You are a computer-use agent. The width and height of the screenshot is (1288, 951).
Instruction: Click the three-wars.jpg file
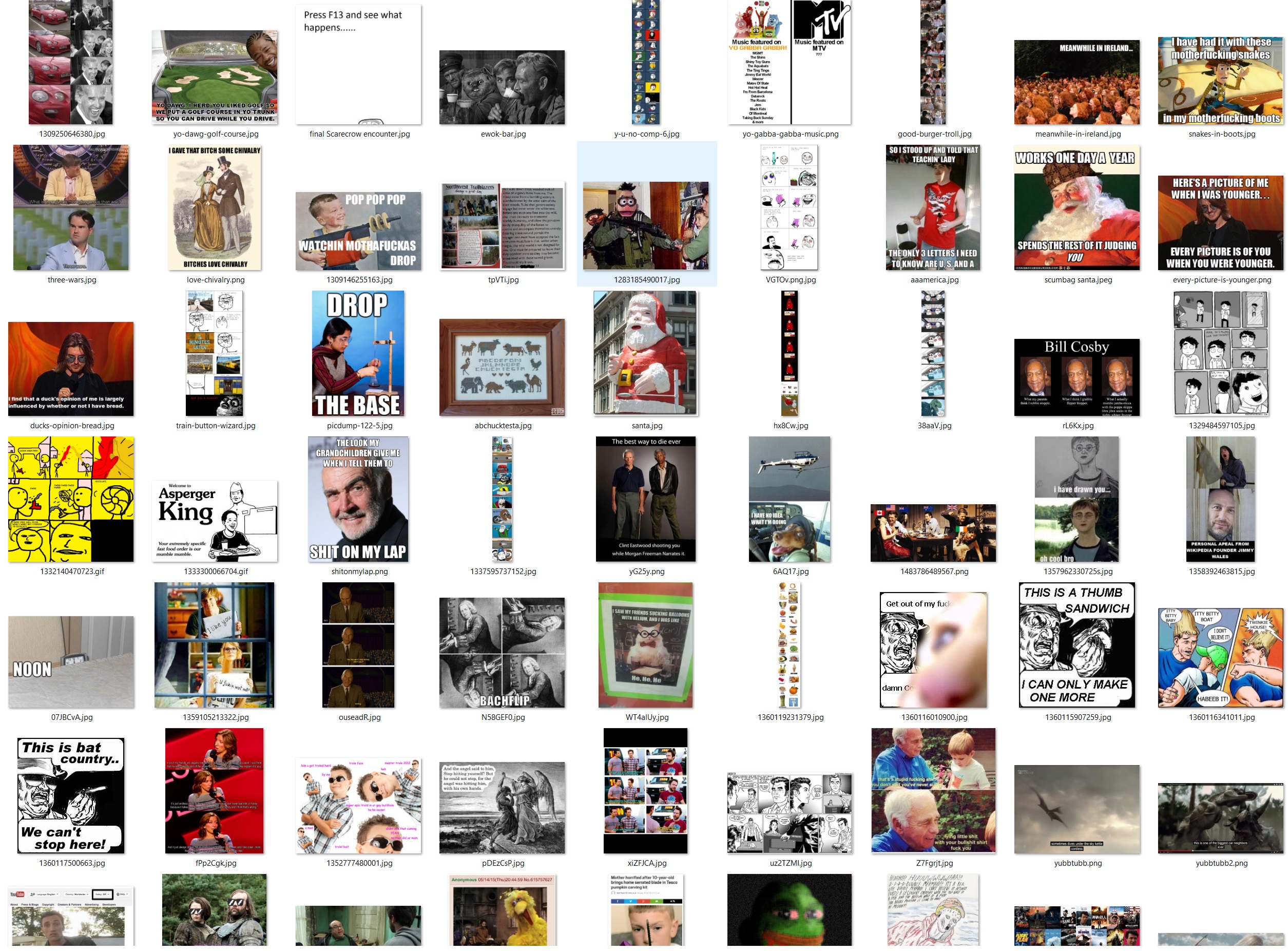pyautogui.click(x=71, y=208)
